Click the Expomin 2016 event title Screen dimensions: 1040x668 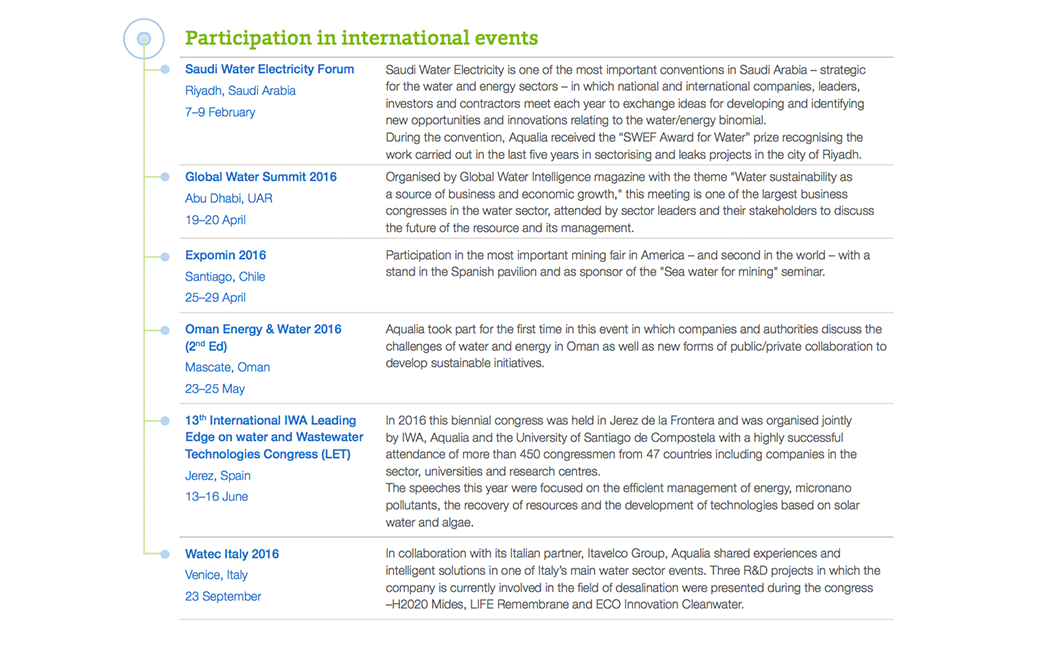coord(225,256)
